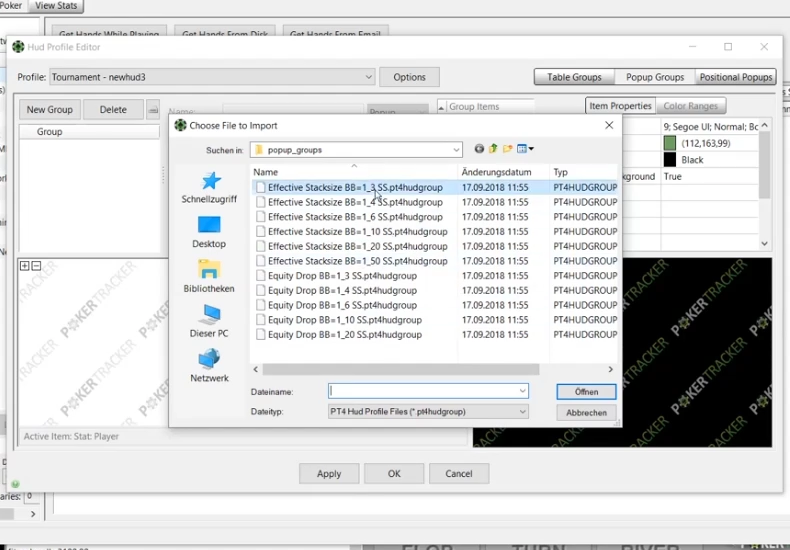790x550 pixels.
Task: Open Bibliotheken in the places sidebar
Action: point(209,277)
